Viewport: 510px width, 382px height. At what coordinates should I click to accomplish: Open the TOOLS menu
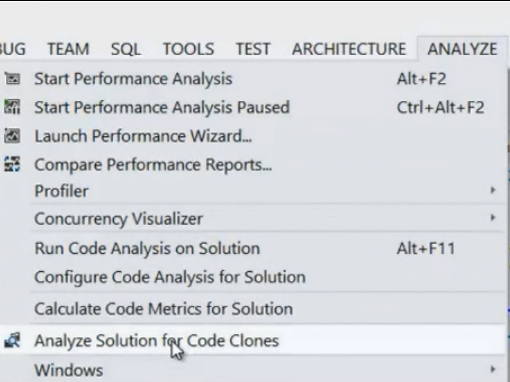pos(188,49)
